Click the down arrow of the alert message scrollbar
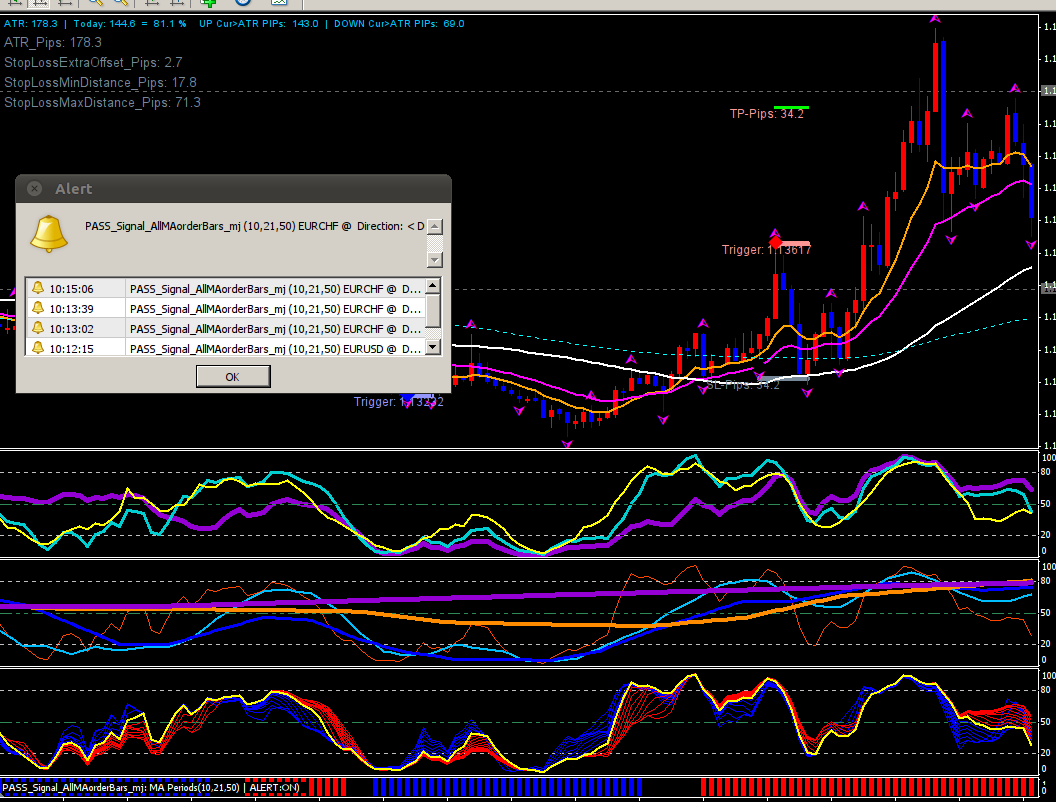1056x802 pixels. click(435, 259)
